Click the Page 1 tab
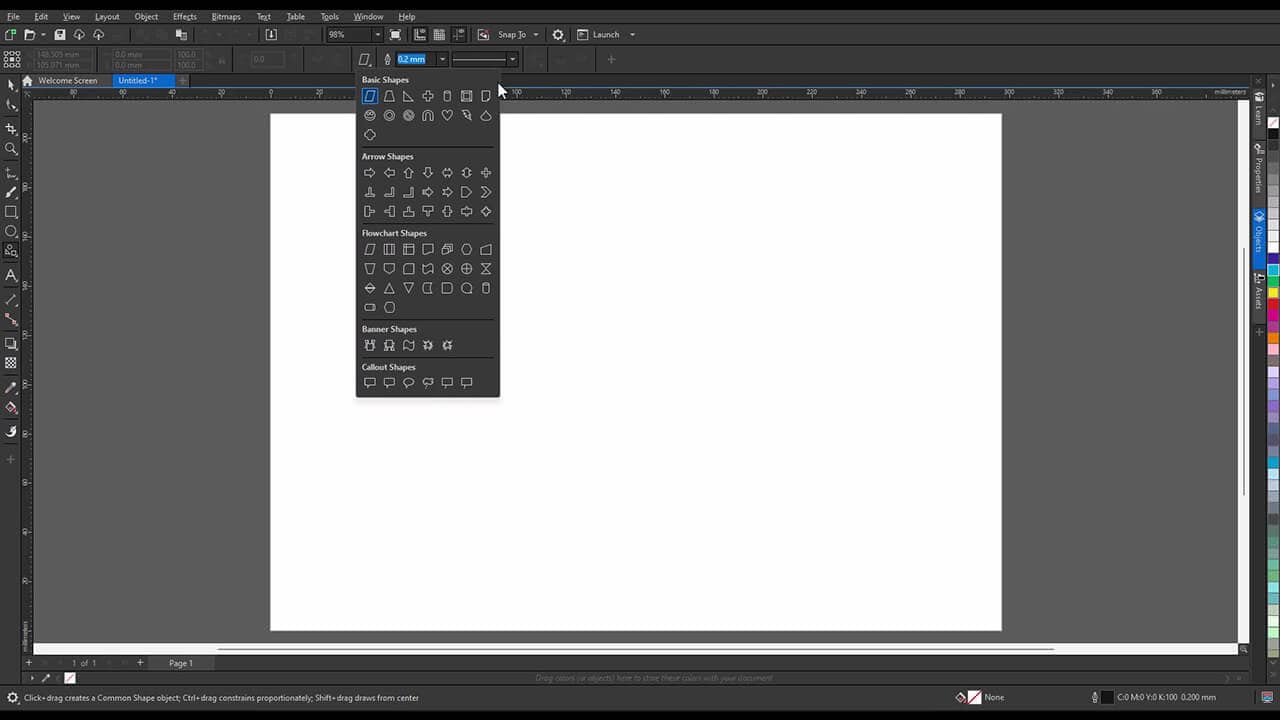Screen dimensions: 1280x720 point(181,663)
